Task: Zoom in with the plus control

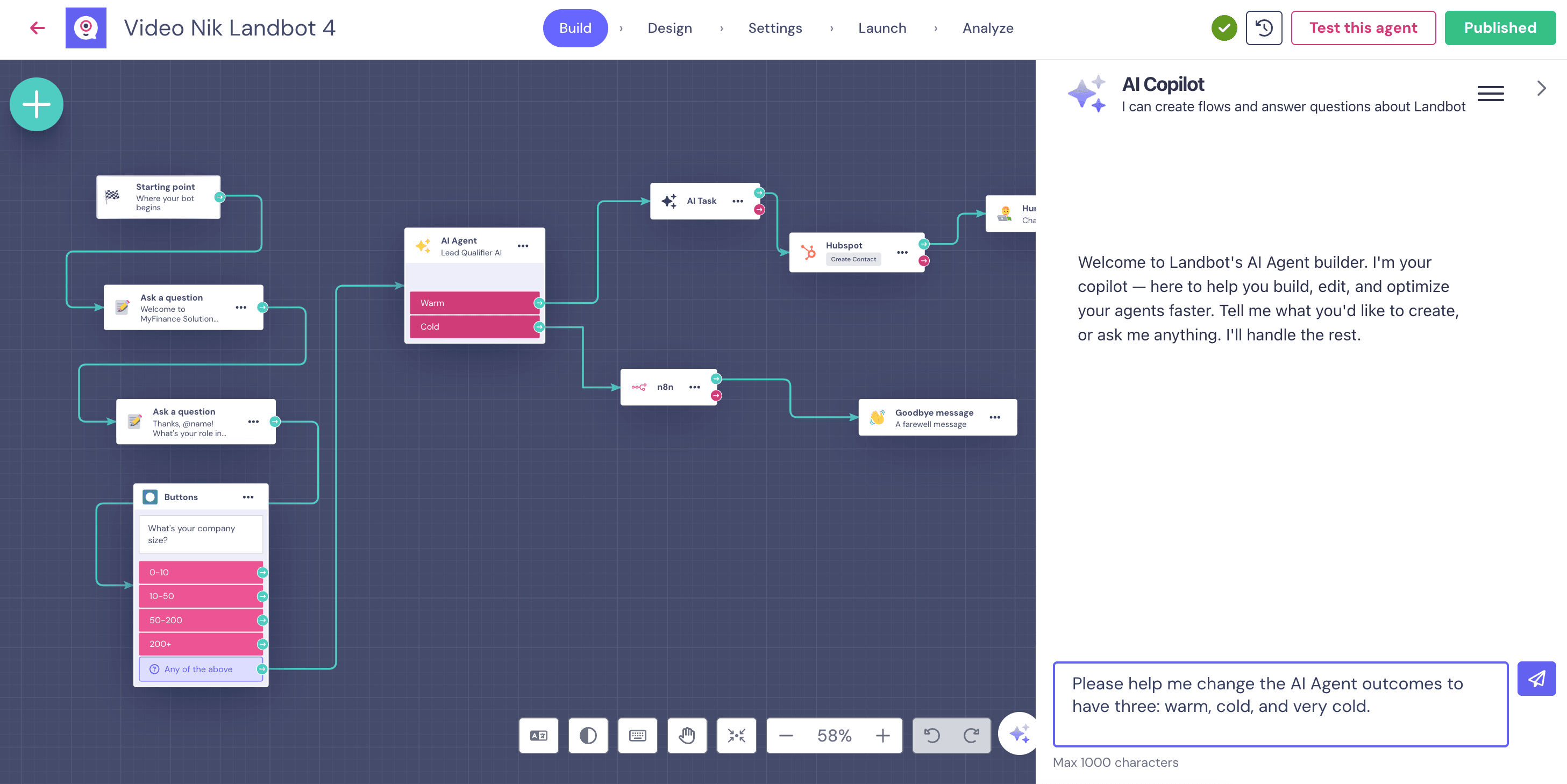Action: [884, 736]
